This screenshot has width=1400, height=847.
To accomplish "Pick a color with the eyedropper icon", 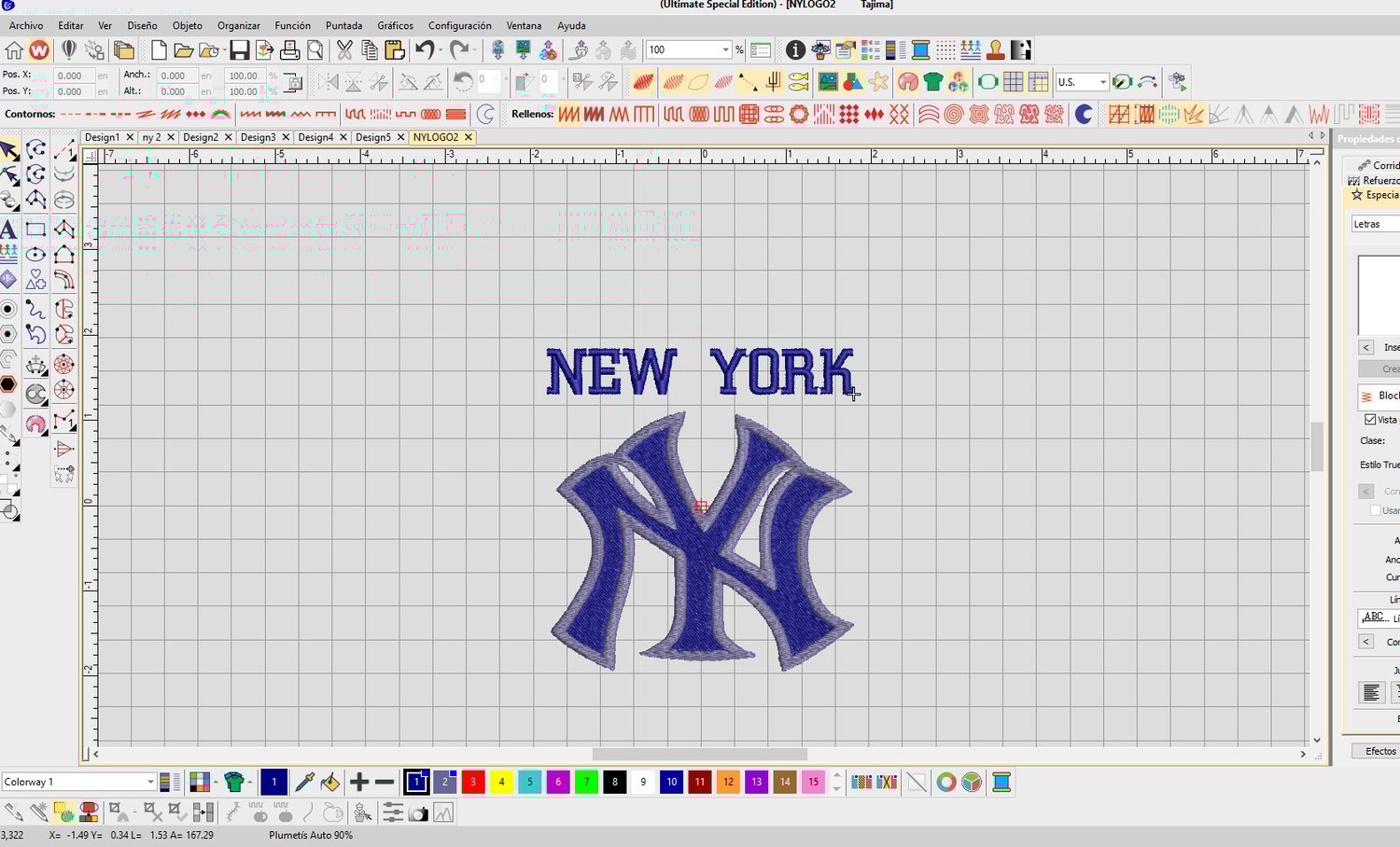I will tap(304, 782).
